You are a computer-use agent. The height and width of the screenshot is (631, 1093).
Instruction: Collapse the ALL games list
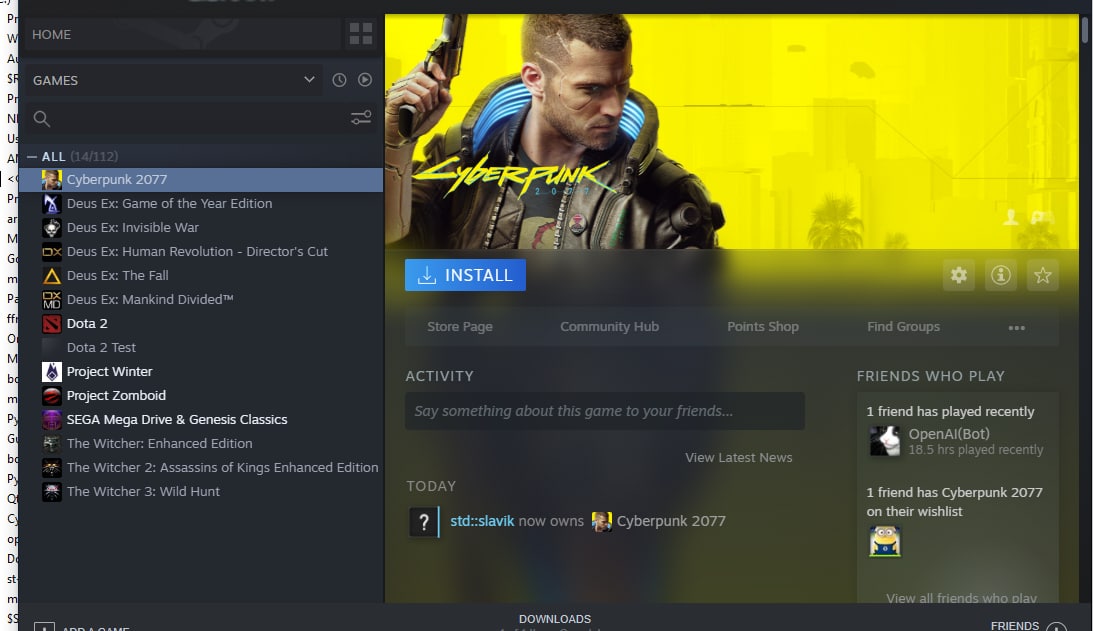[32, 156]
